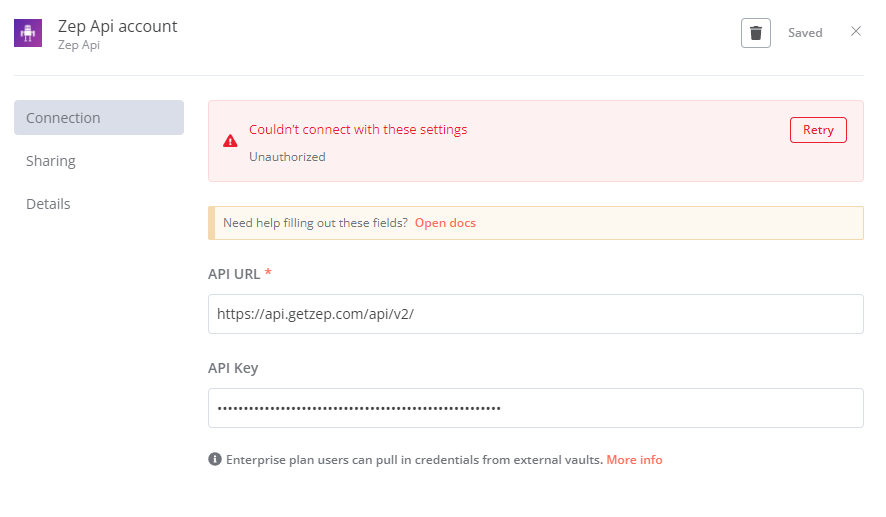Image resolution: width=886 pixels, height=517 pixels.
Task: Delete credential using the trash icon
Action: coord(756,33)
